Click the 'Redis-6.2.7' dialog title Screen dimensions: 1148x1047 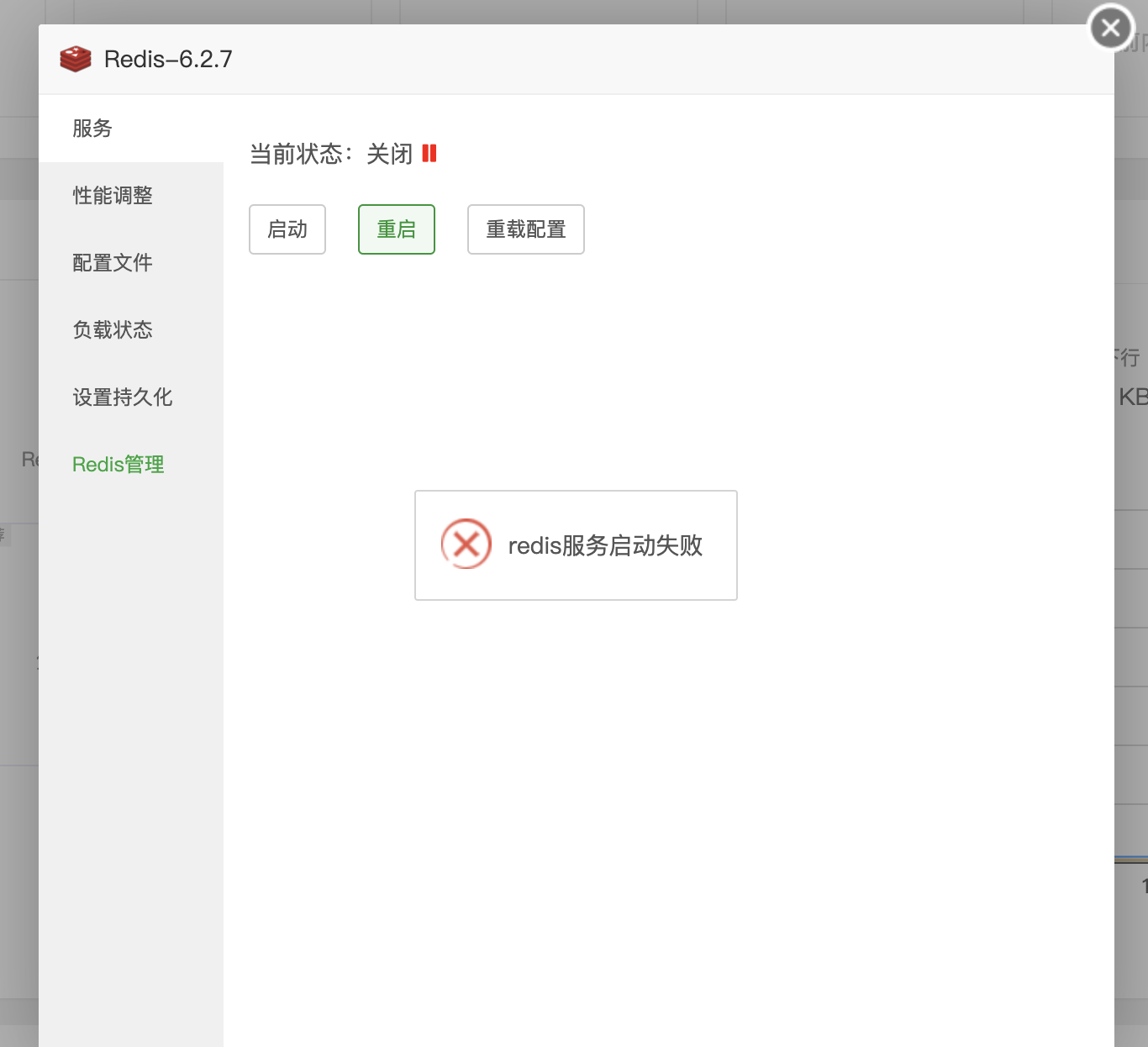click(x=168, y=59)
